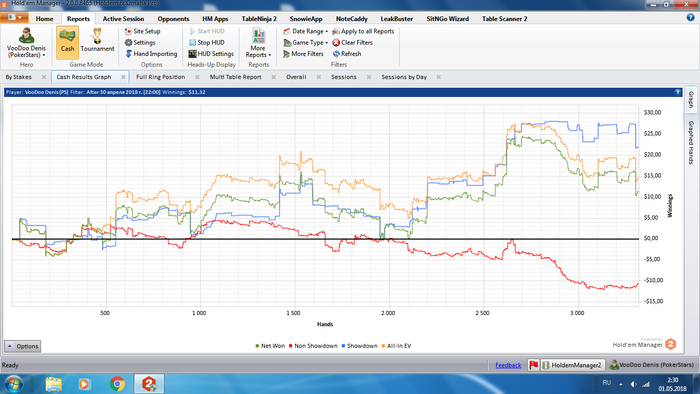Switch to the Opponents ribbon tab
Image resolution: width=700 pixels, height=394 pixels.
pyautogui.click(x=173, y=19)
